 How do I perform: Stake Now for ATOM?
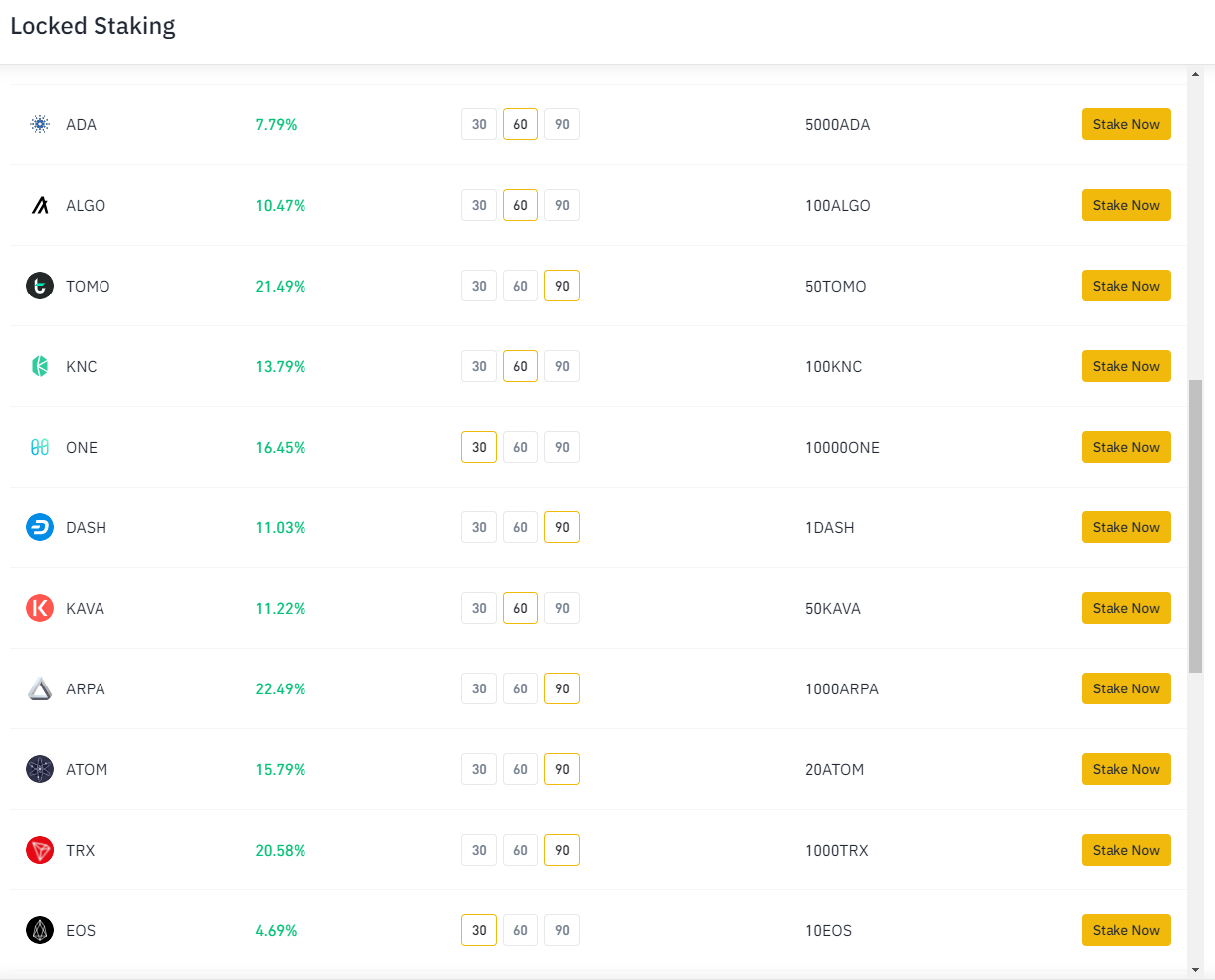pyautogui.click(x=1126, y=769)
